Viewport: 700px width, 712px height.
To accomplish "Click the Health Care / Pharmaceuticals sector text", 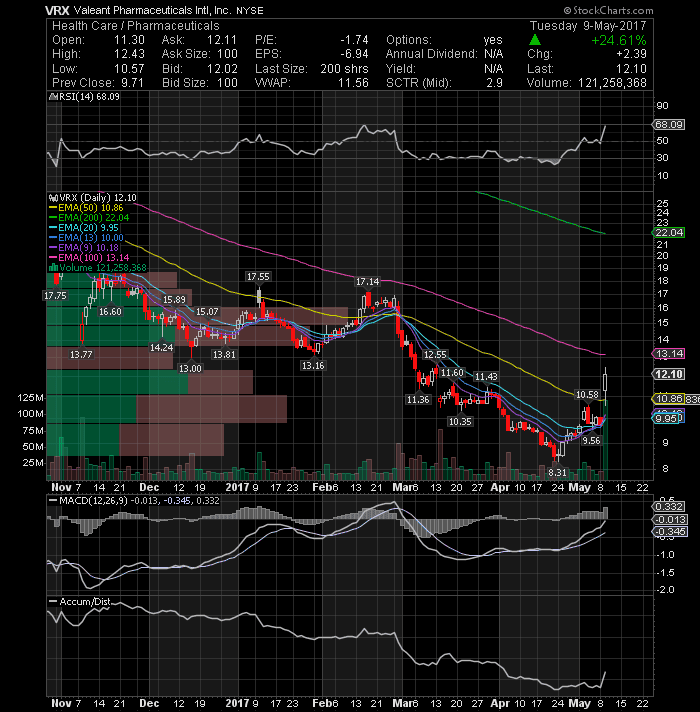I will tap(136, 26).
